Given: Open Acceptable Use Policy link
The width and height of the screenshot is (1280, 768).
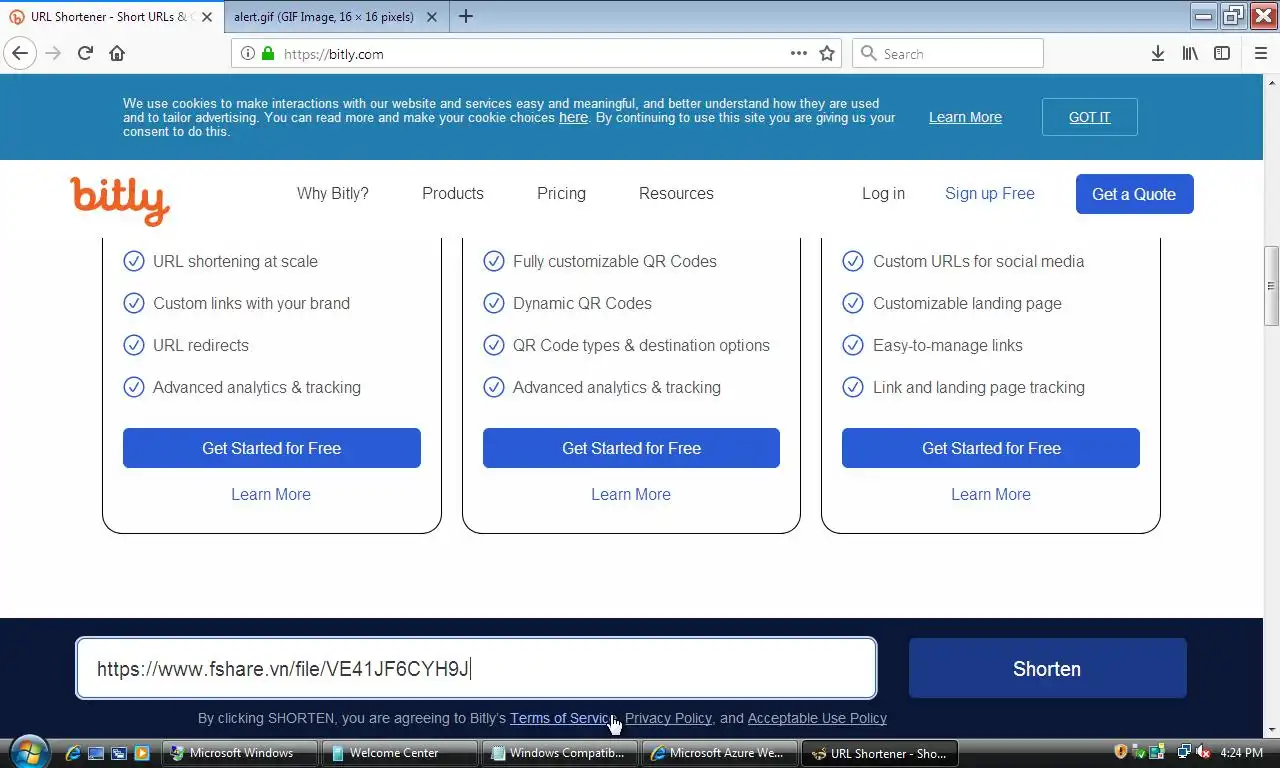Looking at the screenshot, I should coord(817,718).
